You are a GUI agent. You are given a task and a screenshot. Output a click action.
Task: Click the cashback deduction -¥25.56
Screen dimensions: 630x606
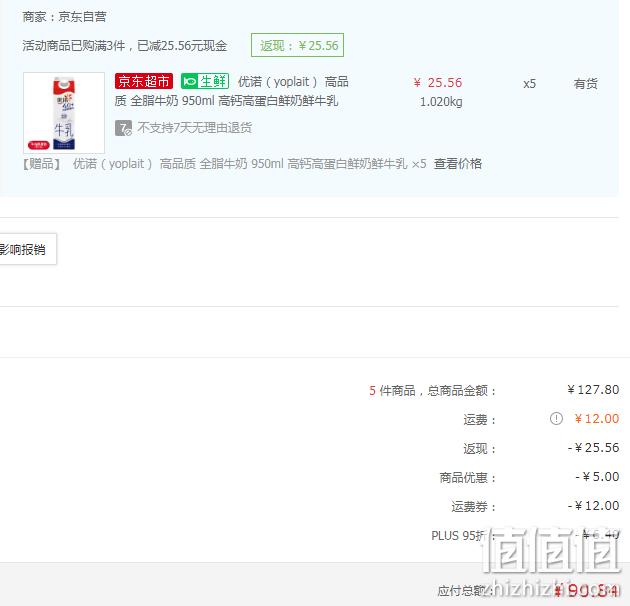pyautogui.click(x=593, y=448)
